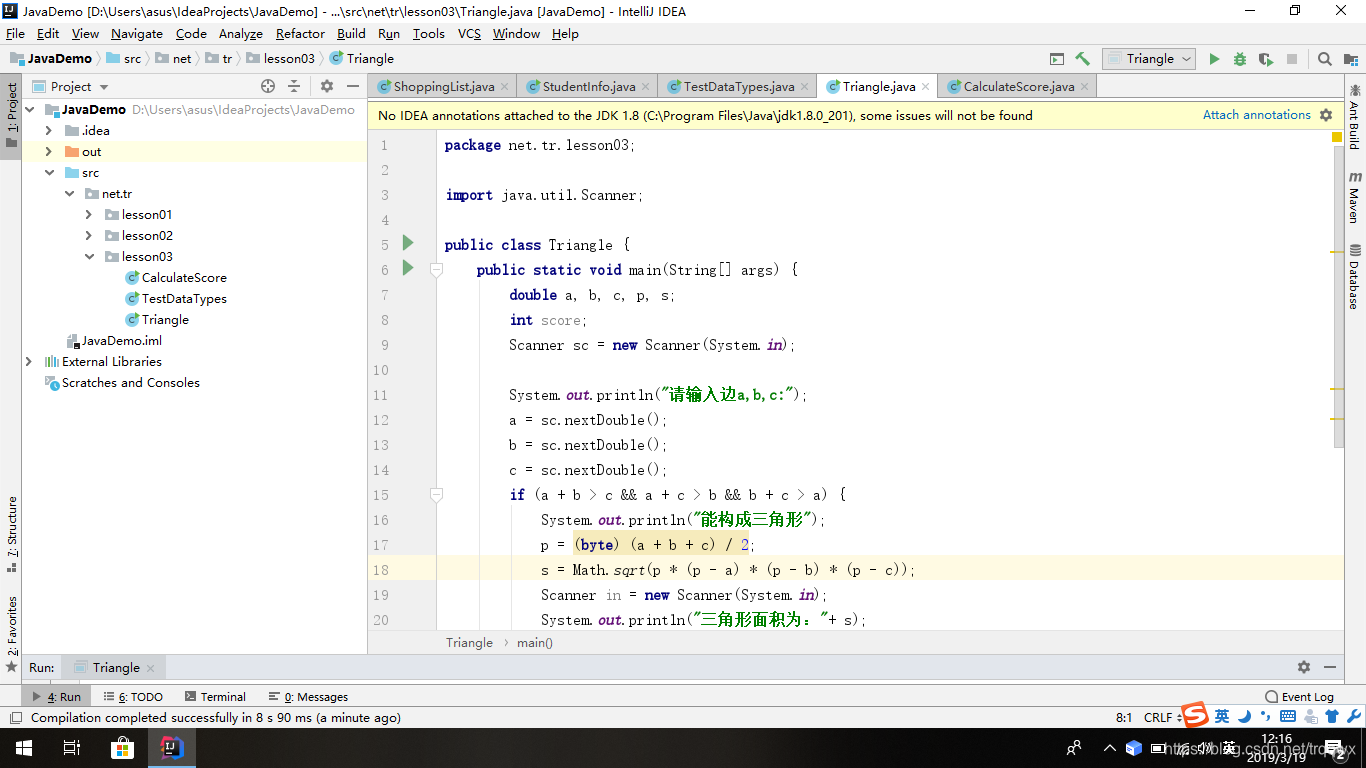
Task: Open the Triangle run configuration dropdown
Action: click(1149, 59)
